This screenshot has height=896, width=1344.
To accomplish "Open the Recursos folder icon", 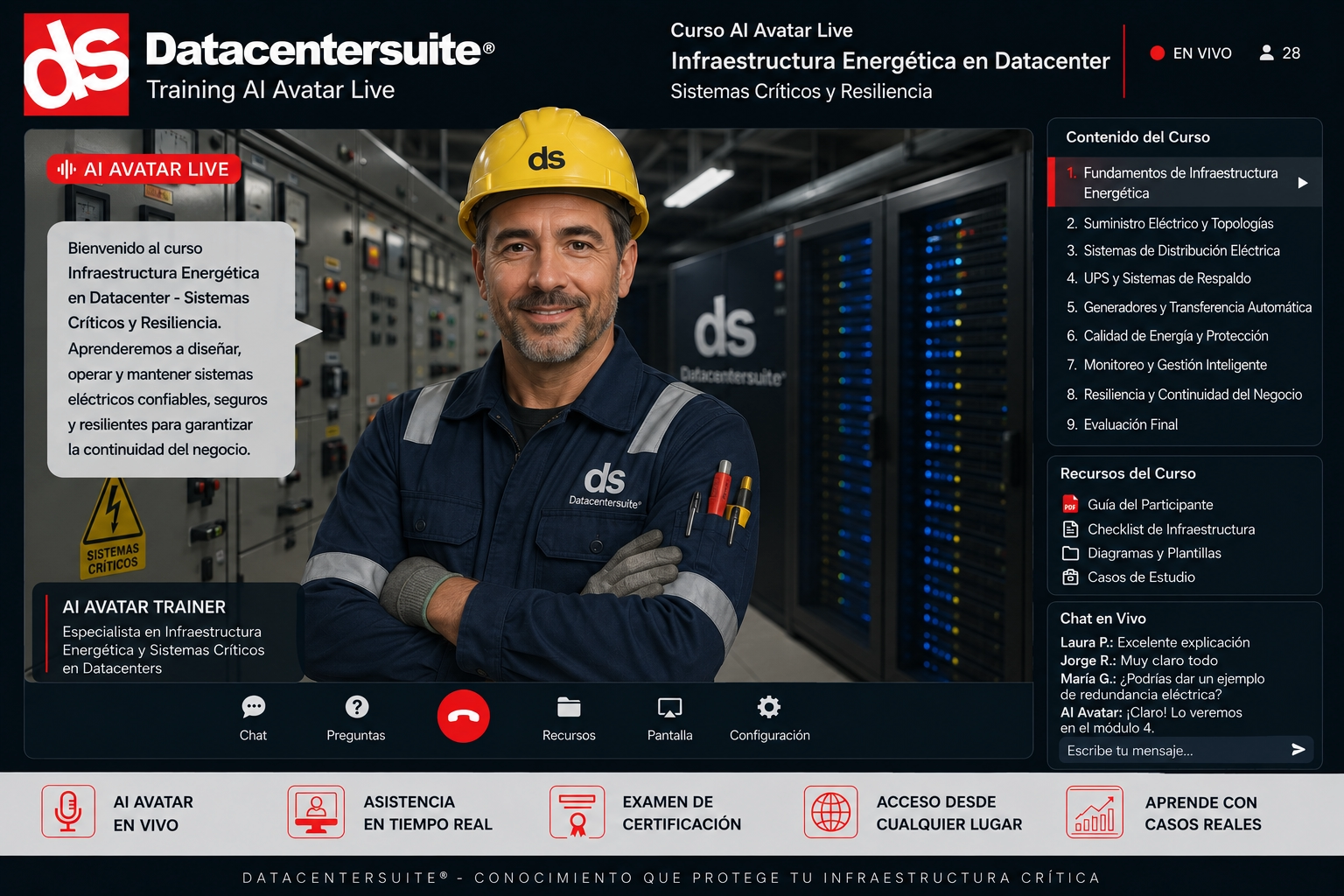I will (x=569, y=706).
